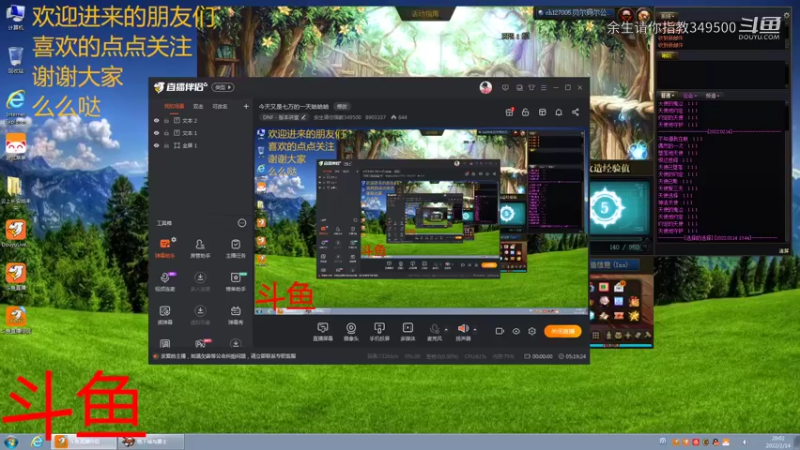Click the layout panel icon in header

[x=542, y=112]
